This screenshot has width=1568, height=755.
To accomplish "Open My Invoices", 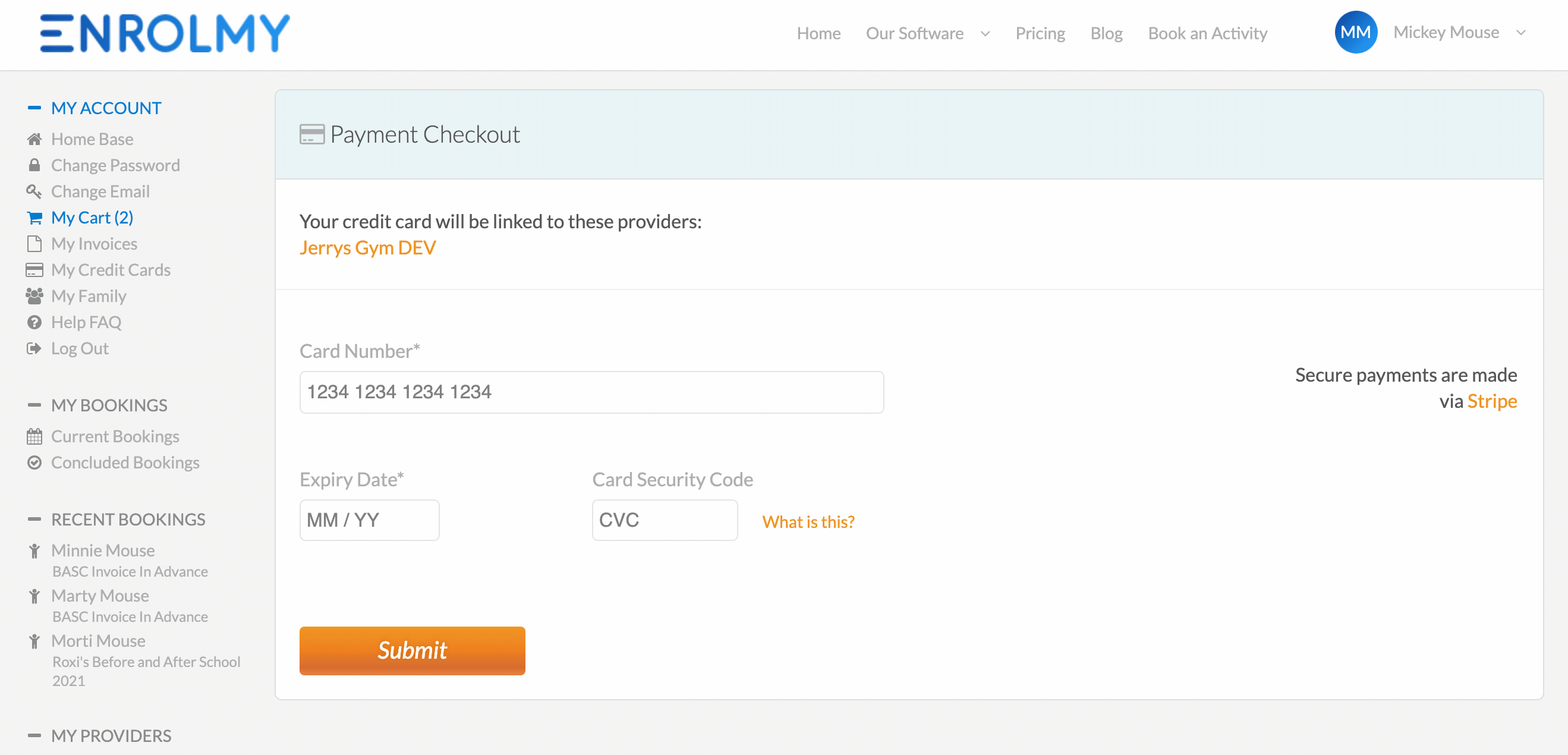I will pyautogui.click(x=95, y=244).
